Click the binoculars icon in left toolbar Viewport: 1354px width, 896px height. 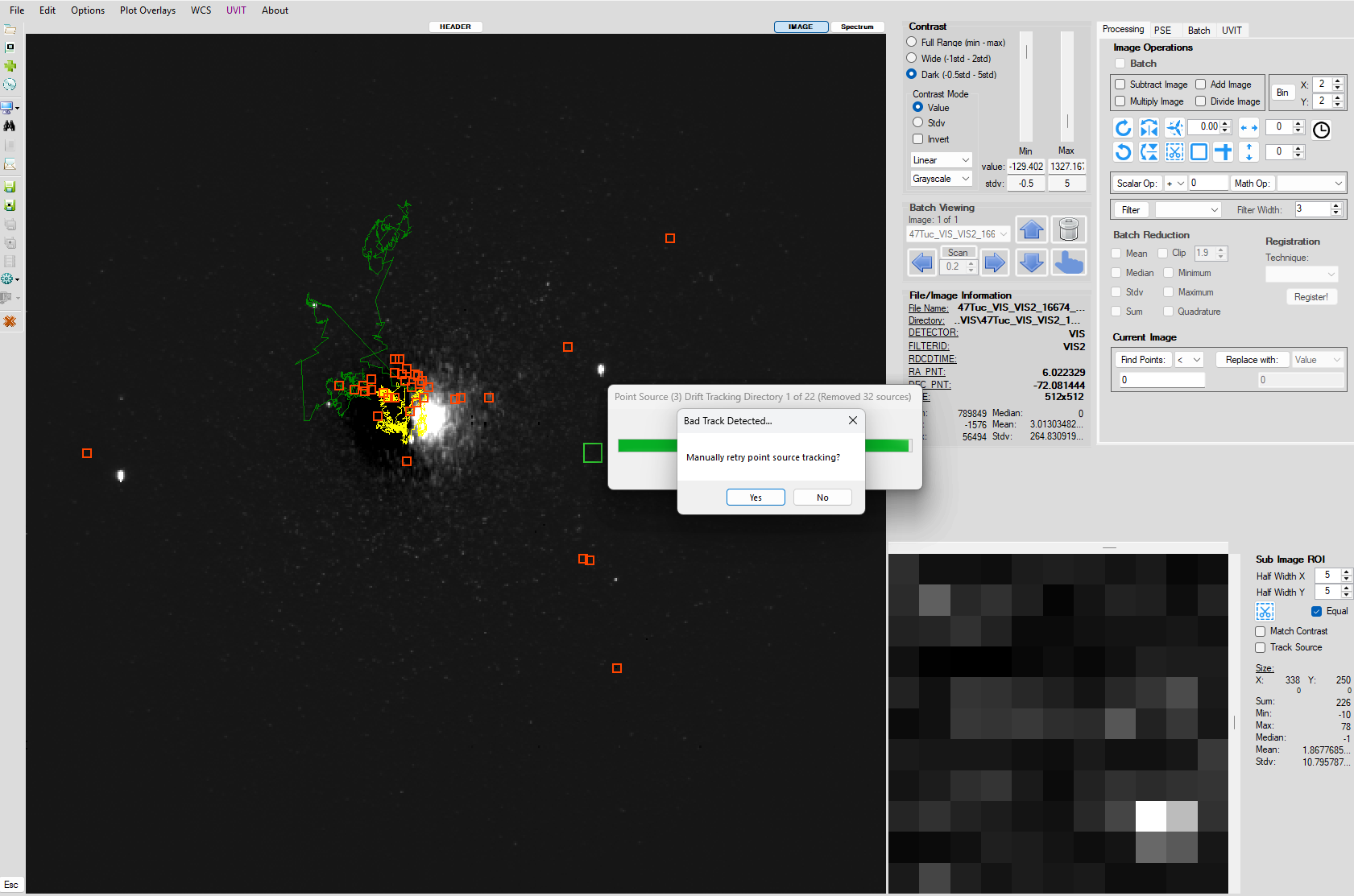10,126
